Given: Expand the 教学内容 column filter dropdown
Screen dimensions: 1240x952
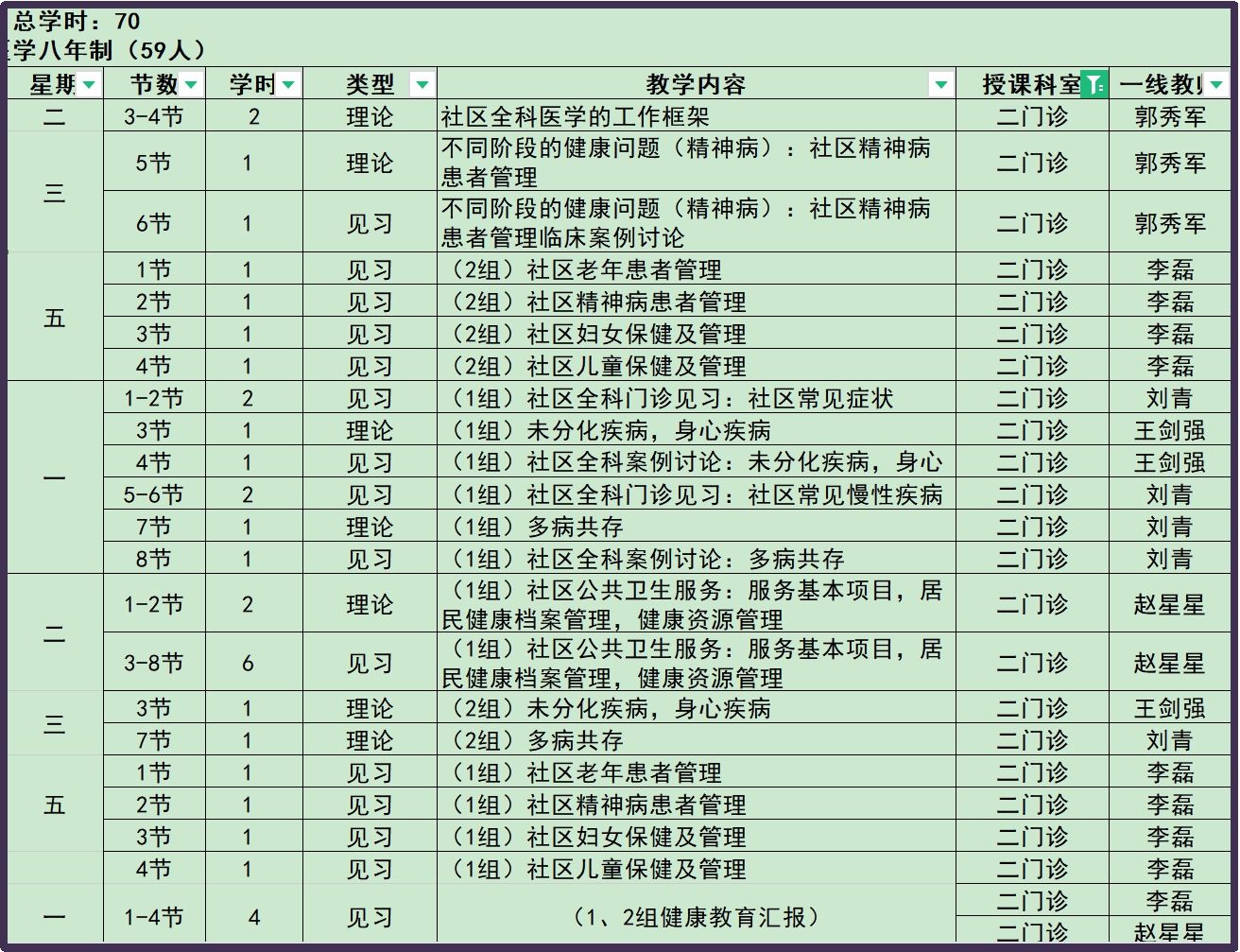Looking at the screenshot, I should coord(940,85).
